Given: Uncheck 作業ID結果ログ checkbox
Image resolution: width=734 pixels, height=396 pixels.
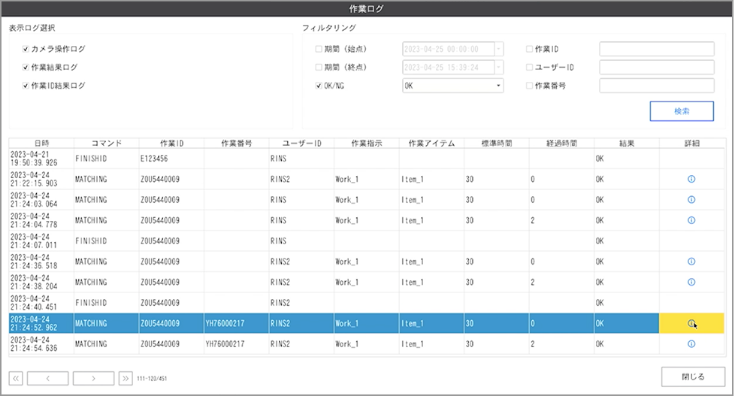Looking at the screenshot, I should click(x=26, y=86).
